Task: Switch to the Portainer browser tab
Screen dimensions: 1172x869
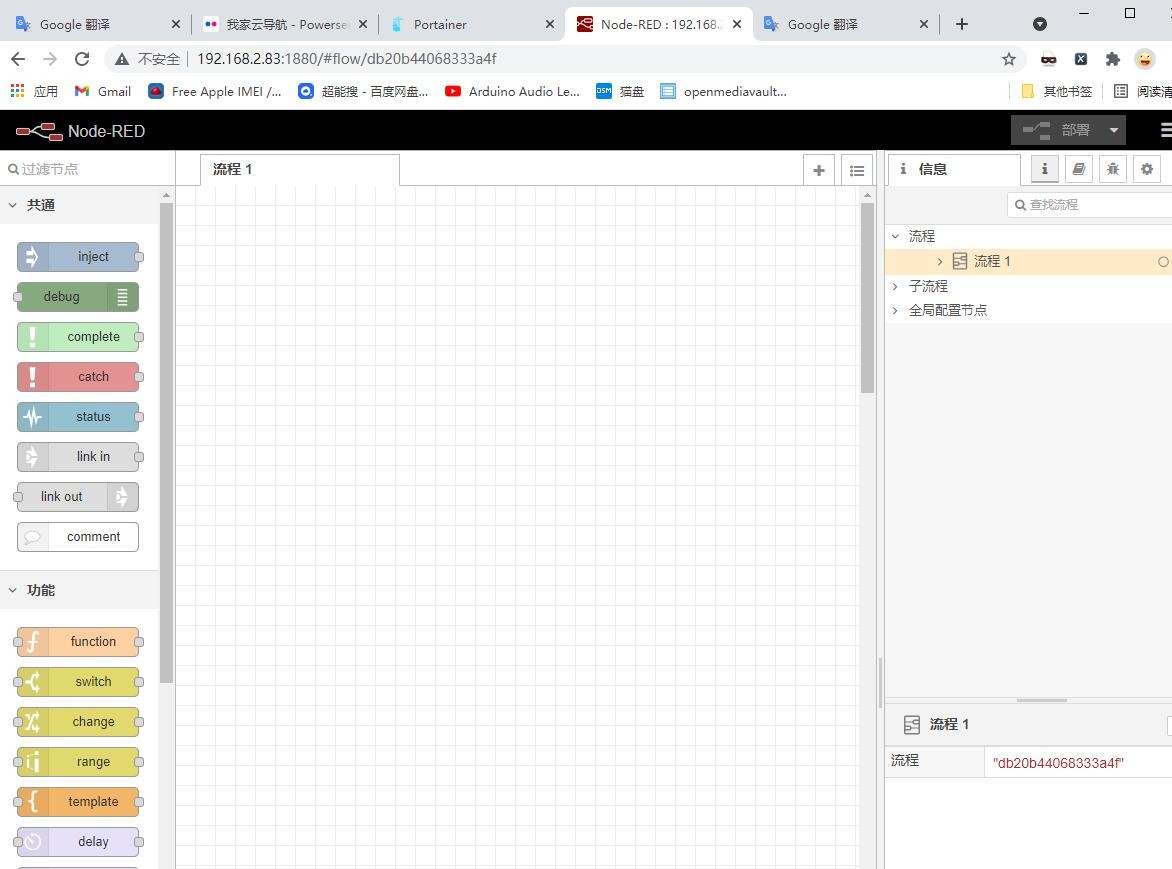Action: point(470,24)
